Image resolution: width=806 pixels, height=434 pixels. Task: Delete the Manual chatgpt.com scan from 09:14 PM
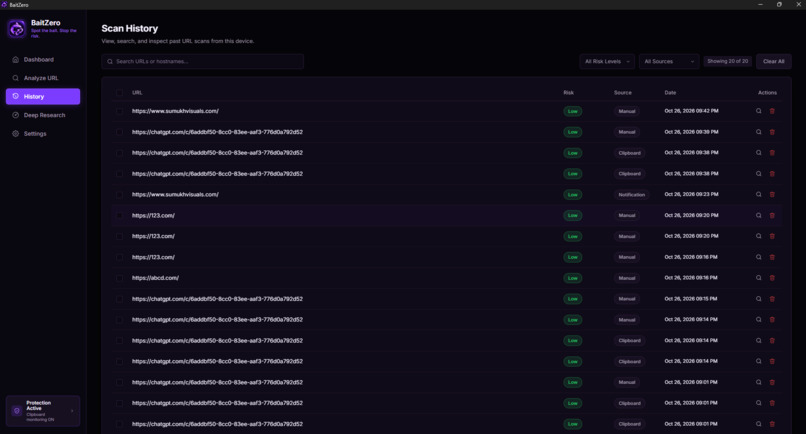[x=772, y=319]
